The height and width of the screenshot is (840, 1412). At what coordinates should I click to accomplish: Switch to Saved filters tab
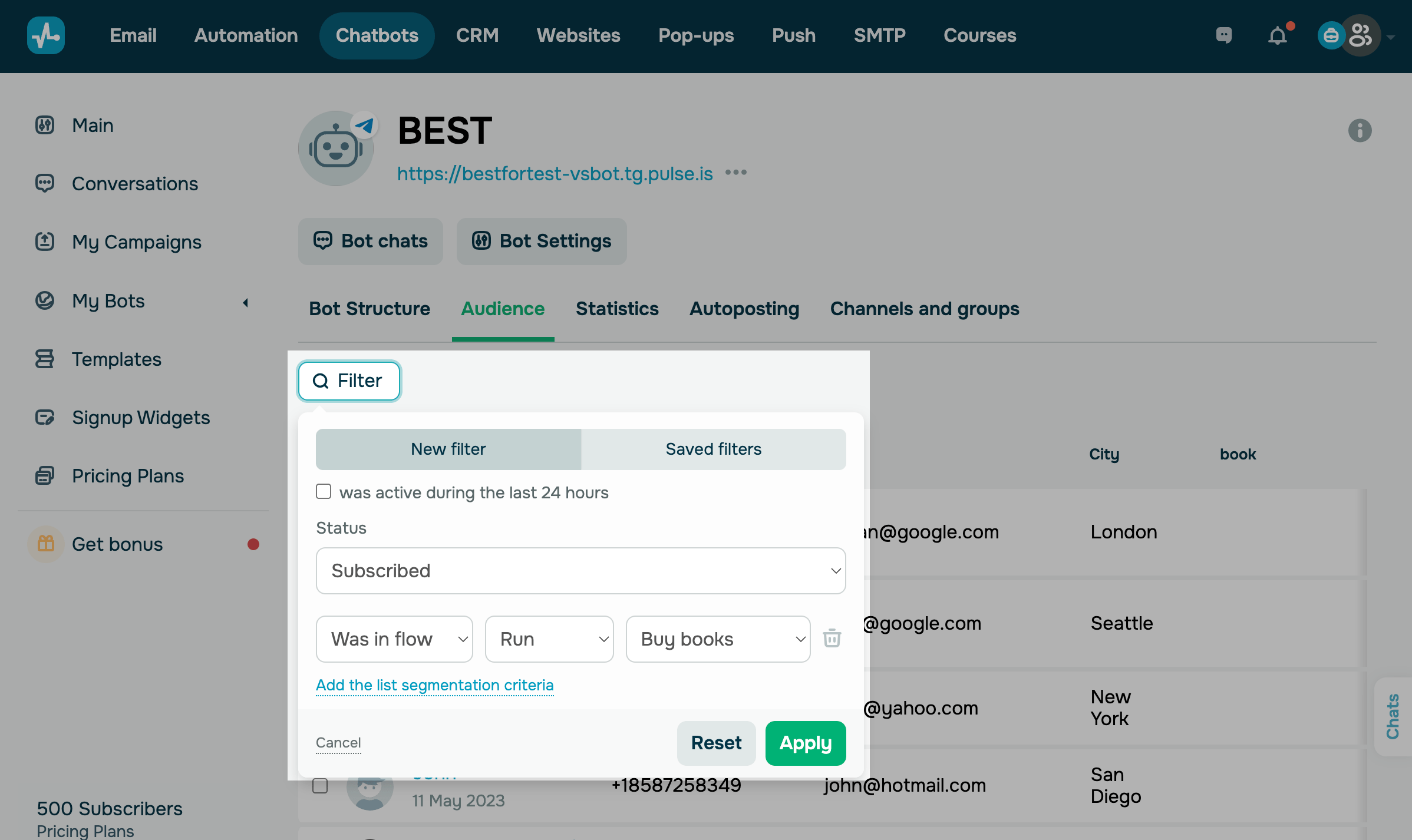pos(714,449)
